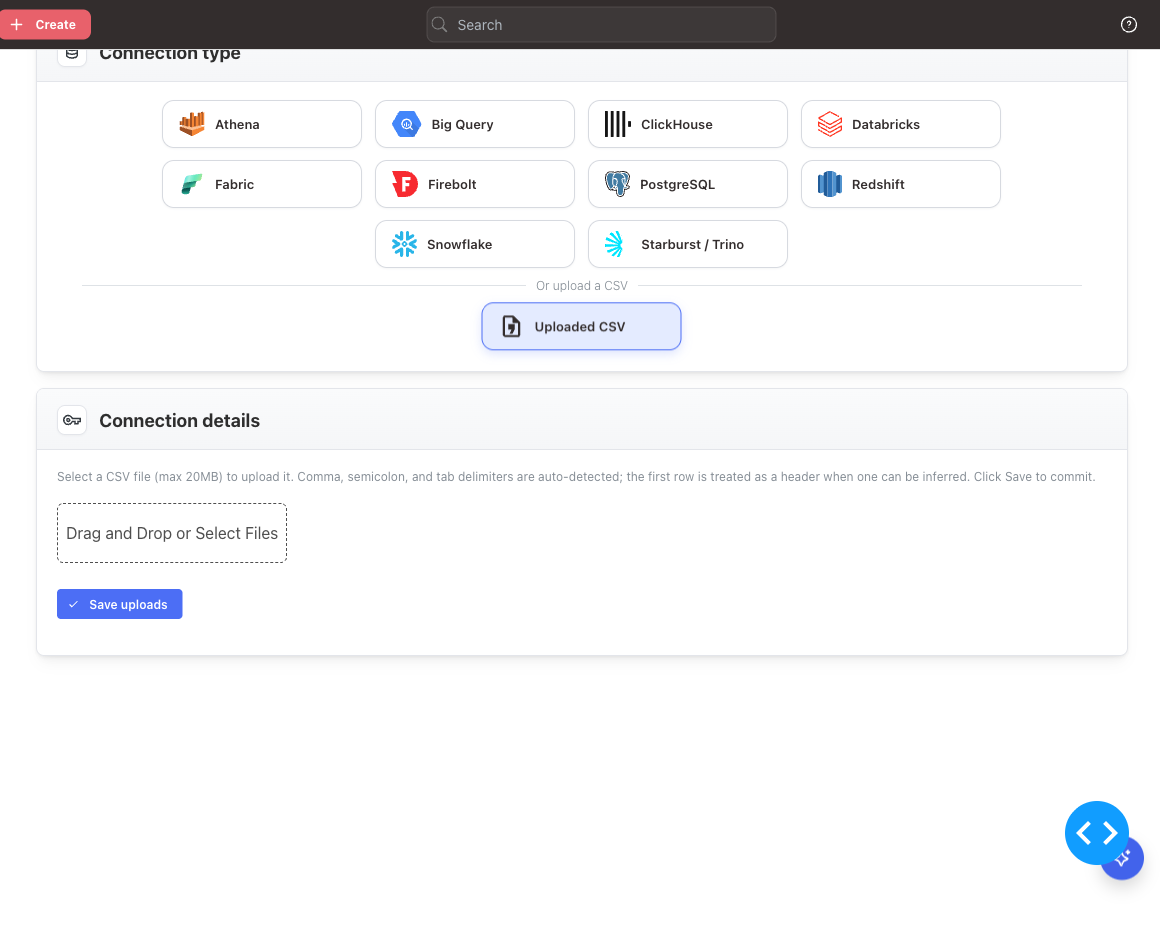Choose Snowflake connection type
This screenshot has width=1160, height=928.
tap(475, 244)
